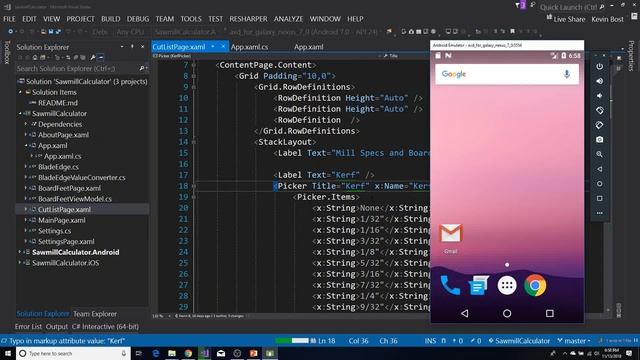640x360 pixels.
Task: Open the Properties side panel
Action: click(631, 56)
